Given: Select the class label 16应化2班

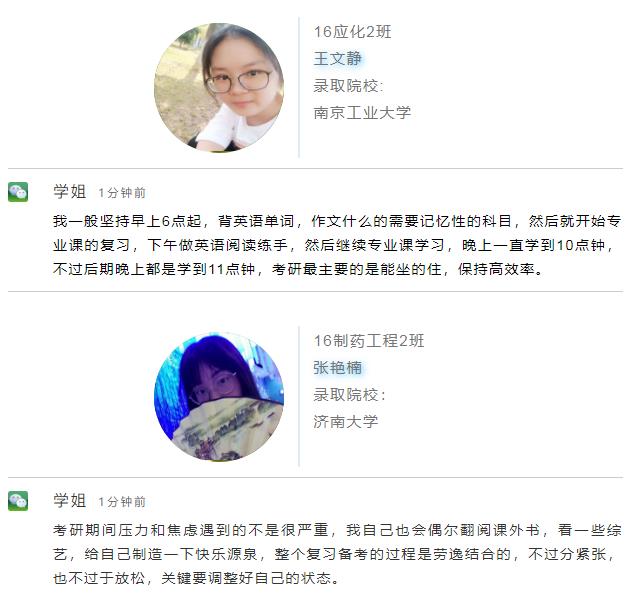Looking at the screenshot, I should [x=352, y=32].
